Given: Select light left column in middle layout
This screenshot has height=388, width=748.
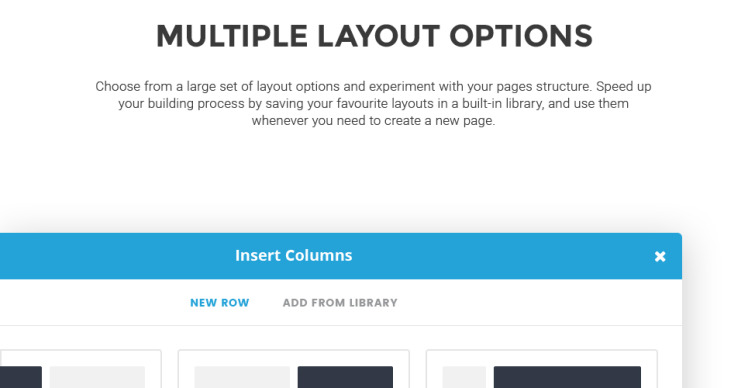Looking at the screenshot, I should click(x=242, y=377).
